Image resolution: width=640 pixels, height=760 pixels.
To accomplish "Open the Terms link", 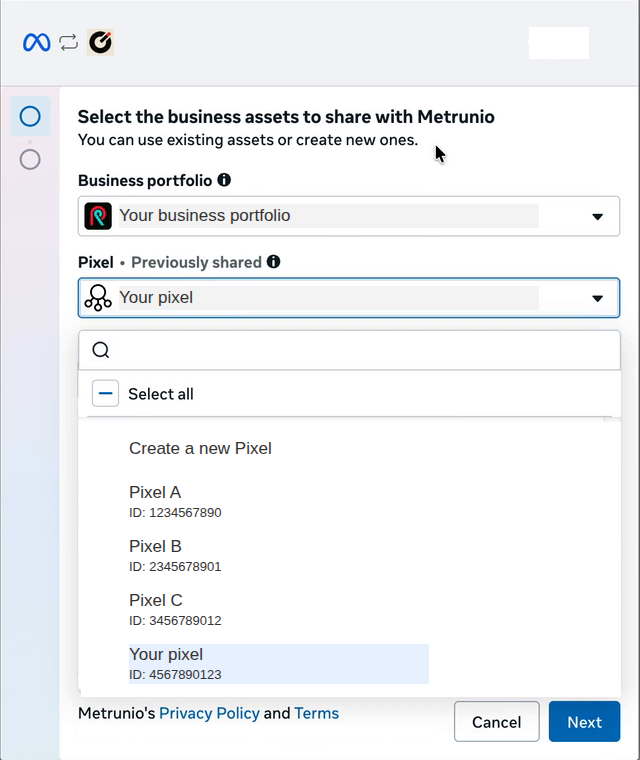I will pos(317,713).
